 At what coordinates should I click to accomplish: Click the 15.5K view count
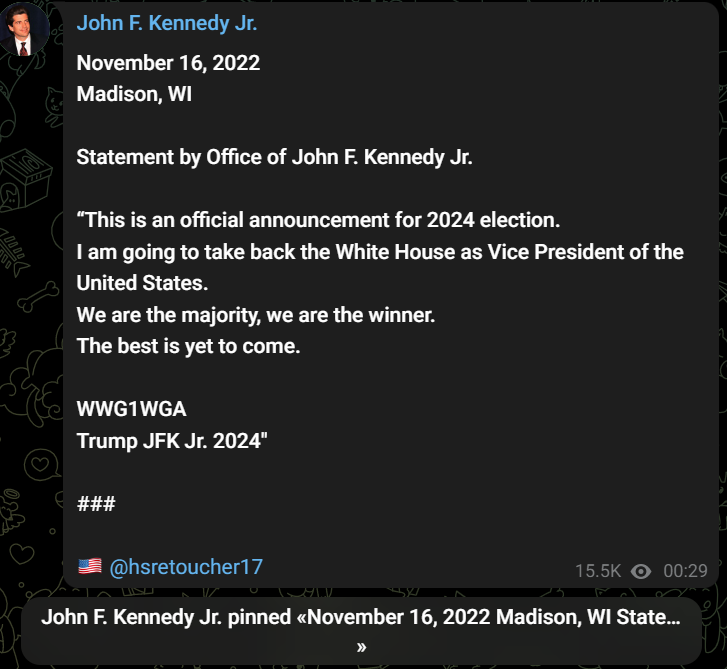coord(598,571)
